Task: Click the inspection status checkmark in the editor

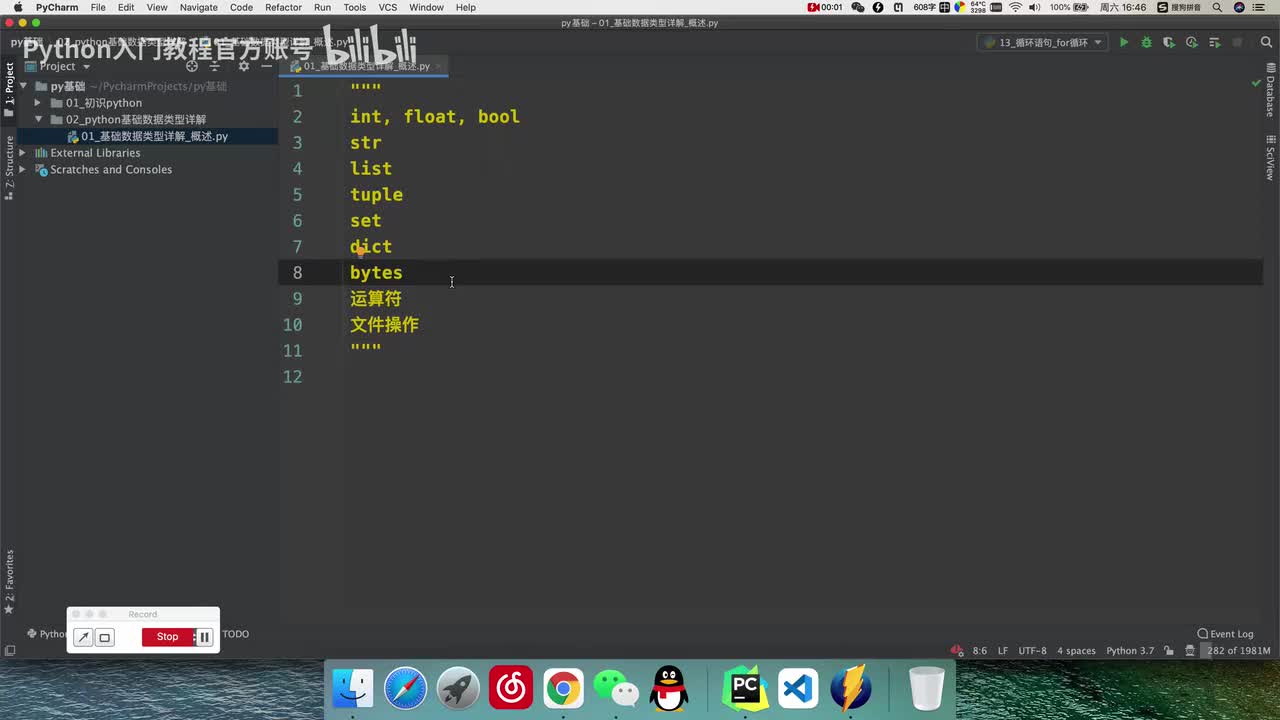Action: [1256, 83]
